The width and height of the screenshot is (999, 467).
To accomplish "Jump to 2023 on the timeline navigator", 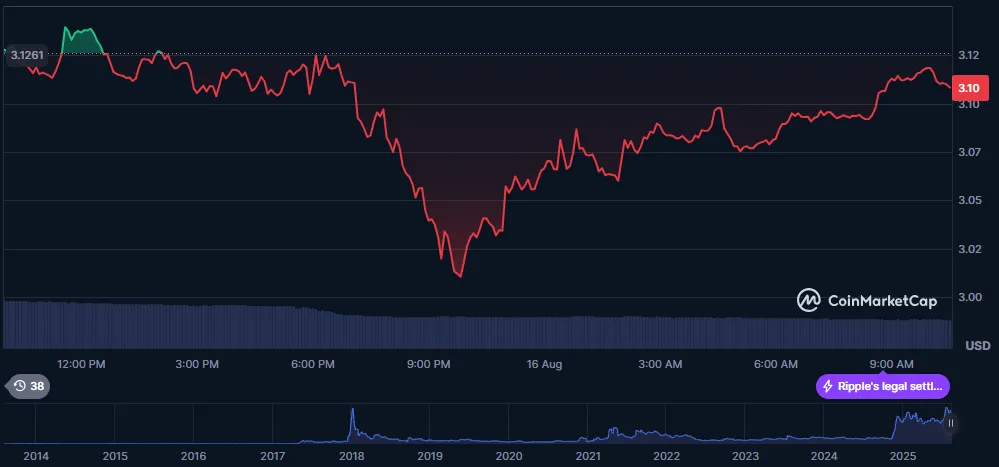I will click(x=745, y=456).
